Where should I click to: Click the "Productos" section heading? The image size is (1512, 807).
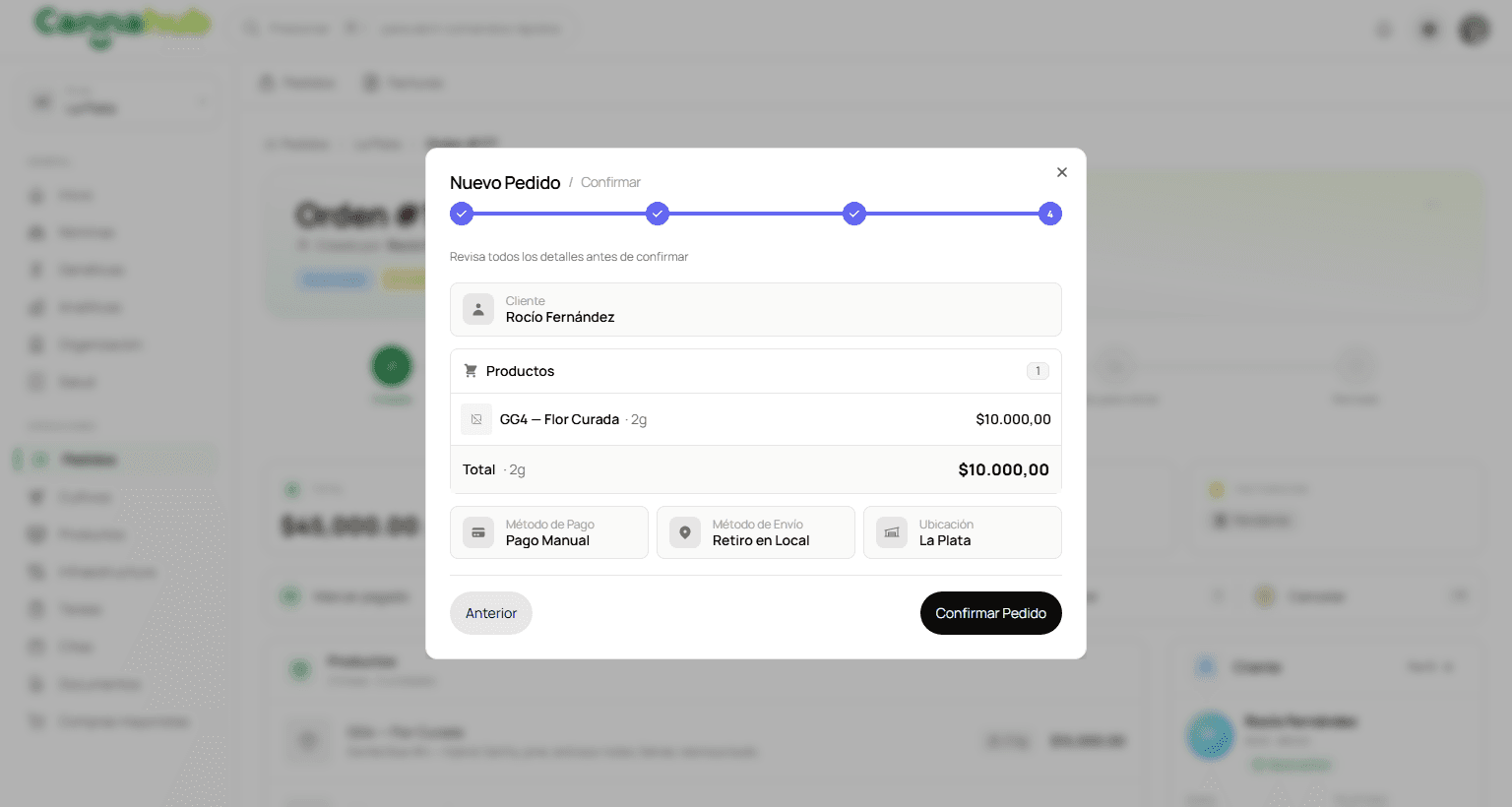point(520,371)
